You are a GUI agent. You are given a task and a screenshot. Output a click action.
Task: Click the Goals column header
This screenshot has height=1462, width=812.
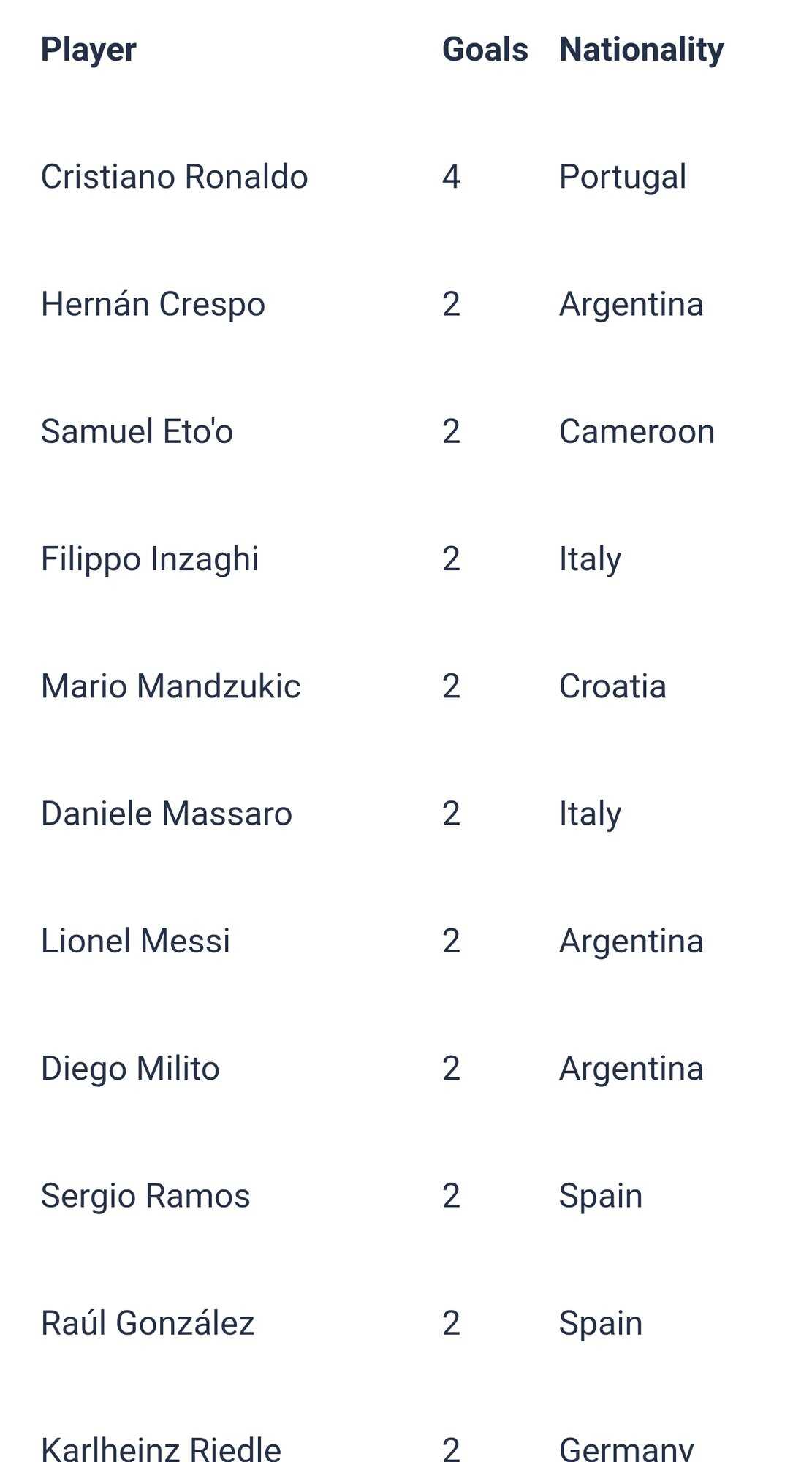click(485, 50)
